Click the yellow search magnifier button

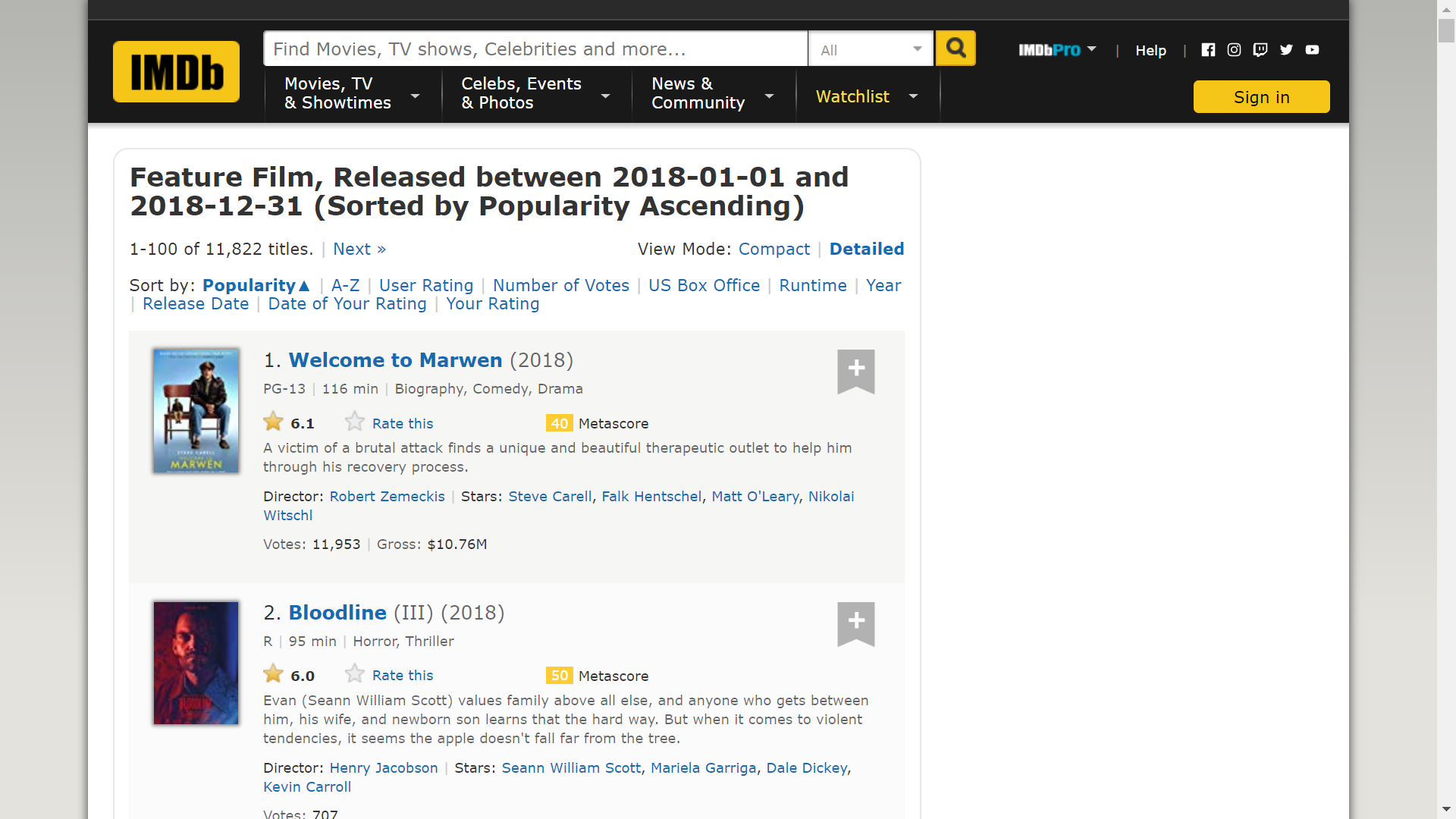click(955, 49)
